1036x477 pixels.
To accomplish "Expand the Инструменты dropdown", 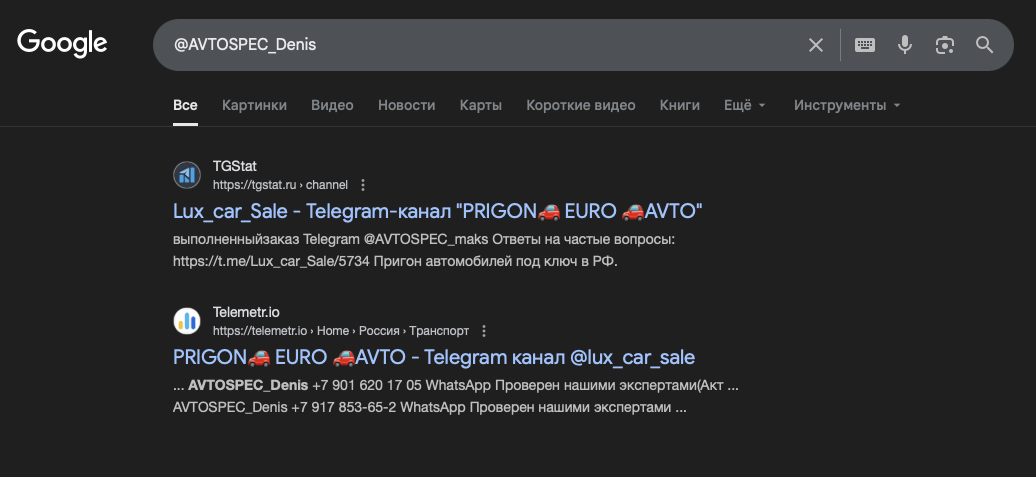I will point(847,105).
